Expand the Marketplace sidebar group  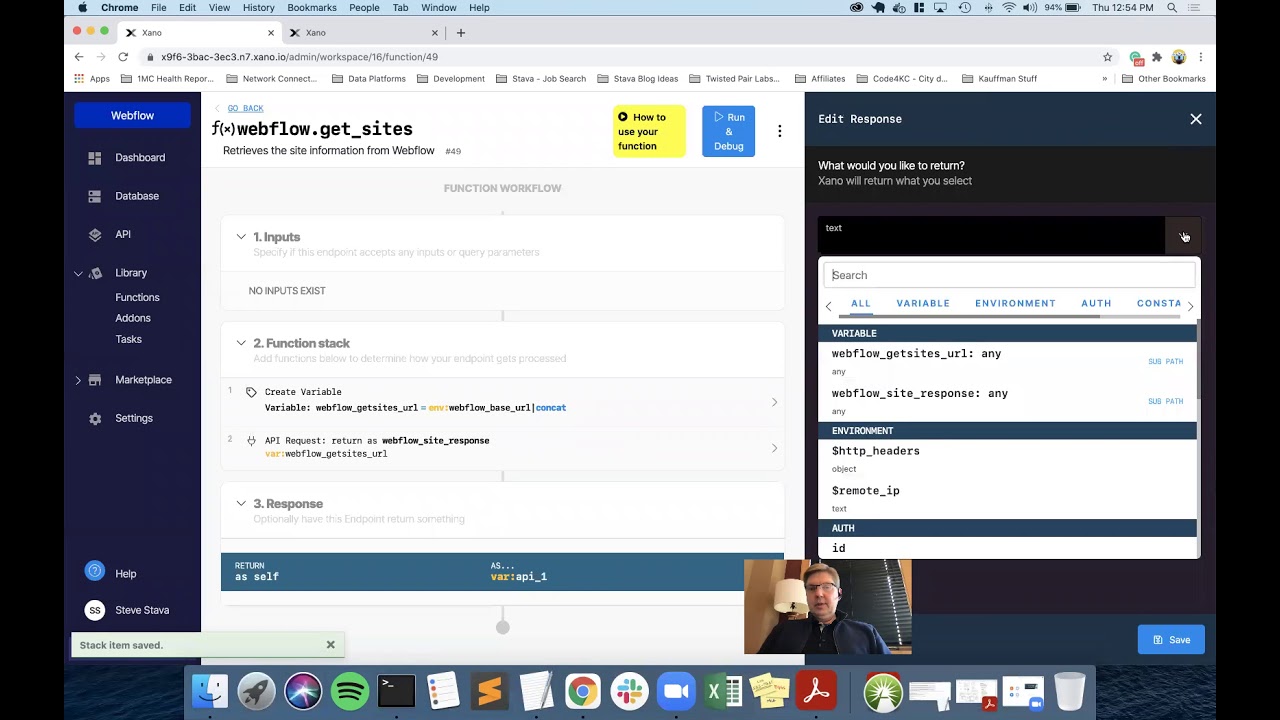pos(78,380)
